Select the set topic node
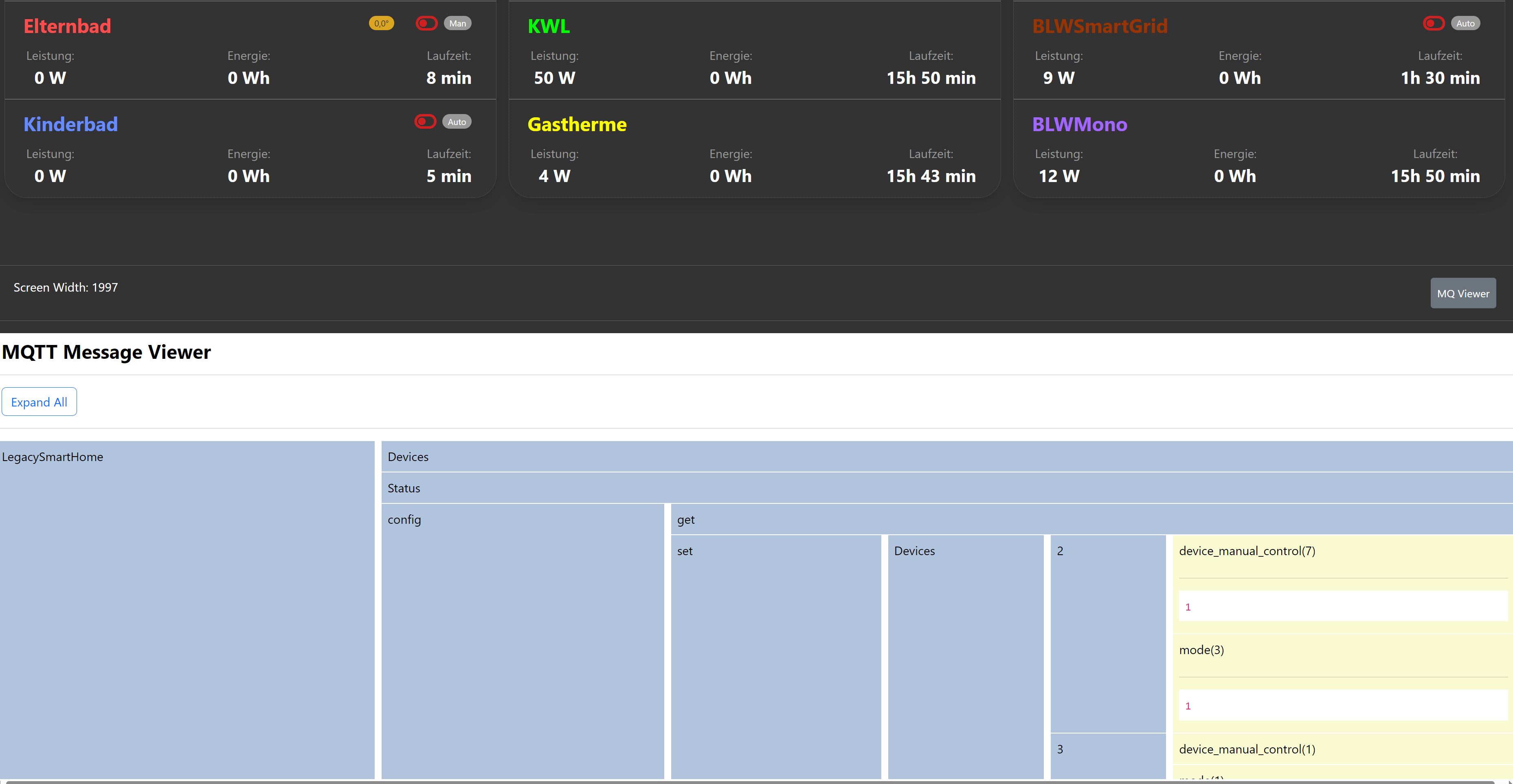The height and width of the screenshot is (784, 1513). tap(685, 551)
